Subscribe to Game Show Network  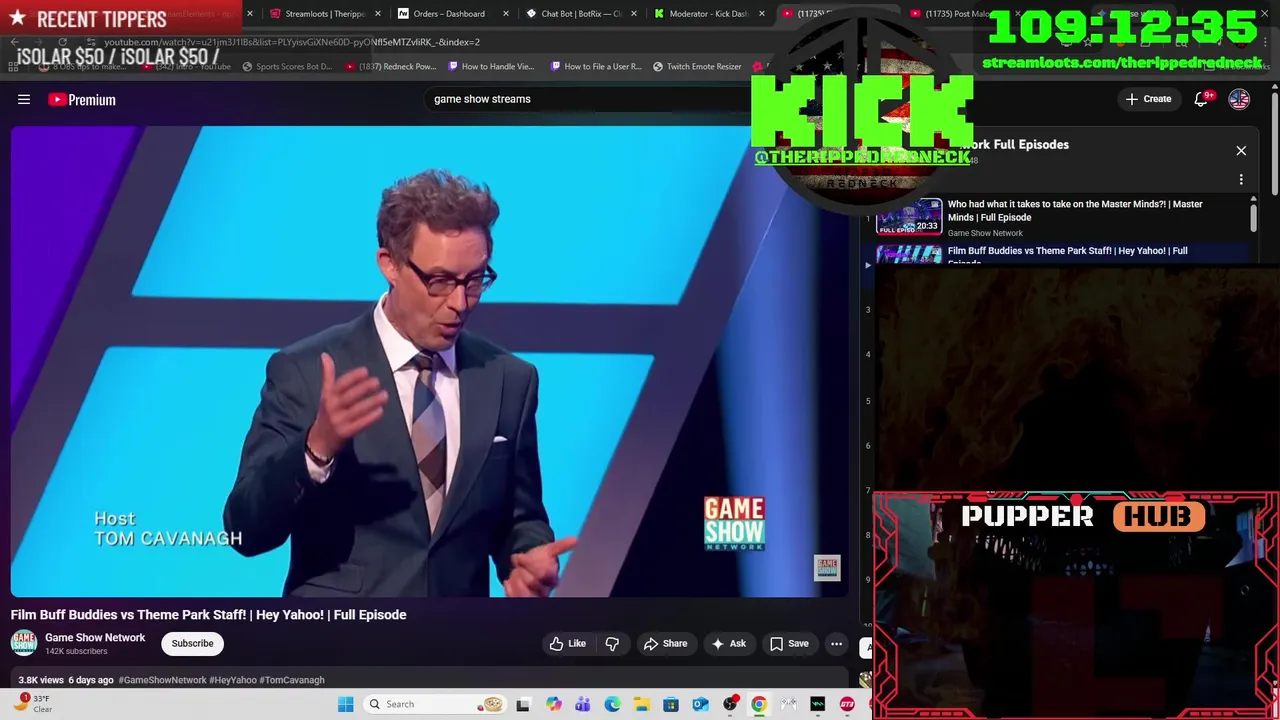192,644
